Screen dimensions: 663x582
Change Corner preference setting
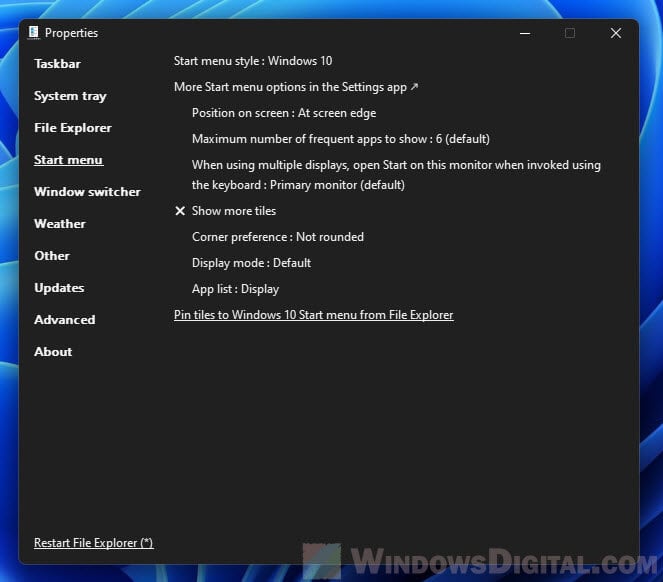pyautogui.click(x=278, y=237)
